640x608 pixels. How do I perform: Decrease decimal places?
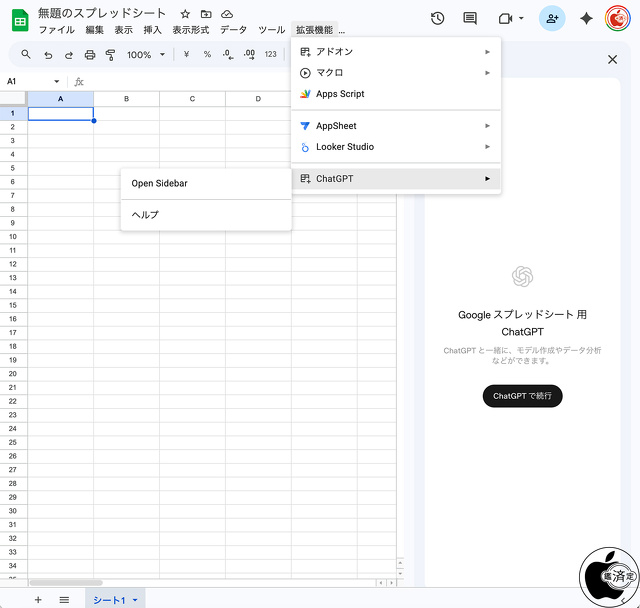[x=228, y=55]
